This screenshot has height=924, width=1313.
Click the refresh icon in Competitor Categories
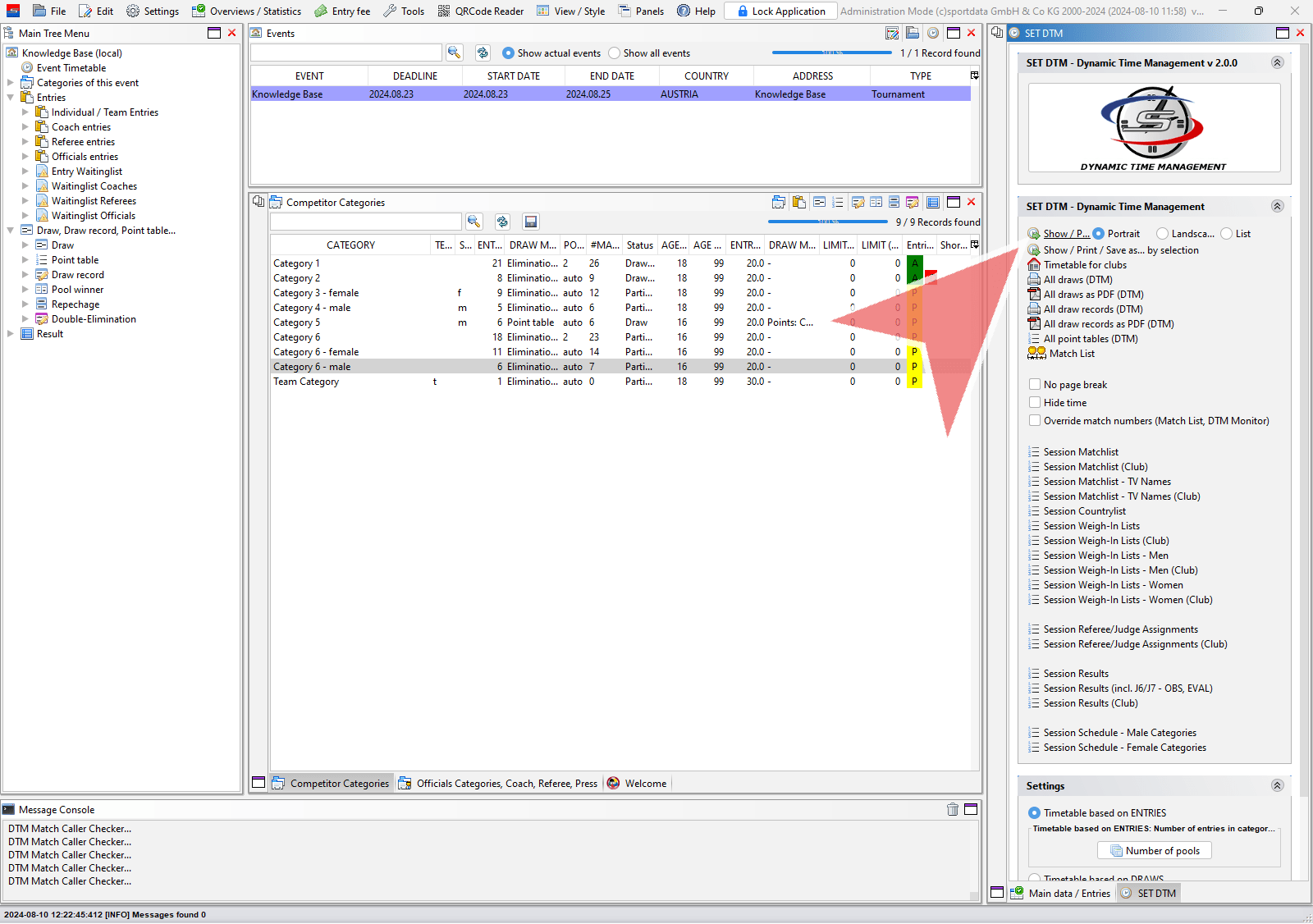tap(502, 222)
